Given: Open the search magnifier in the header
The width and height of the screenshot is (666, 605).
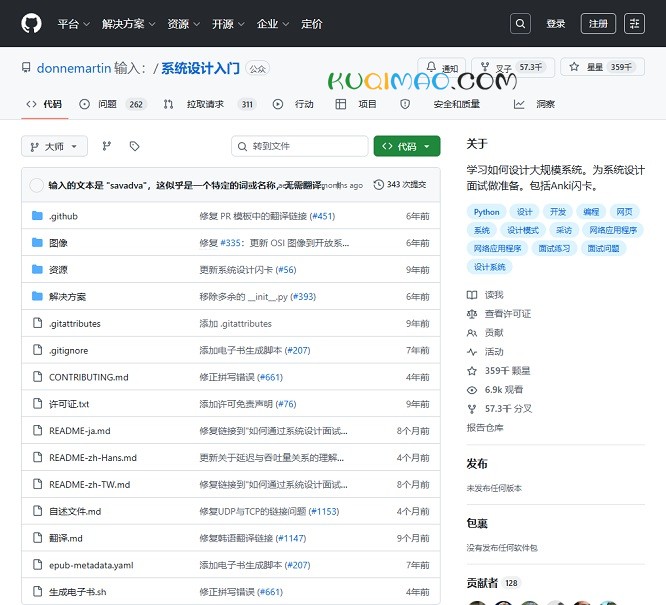Looking at the screenshot, I should click(520, 24).
